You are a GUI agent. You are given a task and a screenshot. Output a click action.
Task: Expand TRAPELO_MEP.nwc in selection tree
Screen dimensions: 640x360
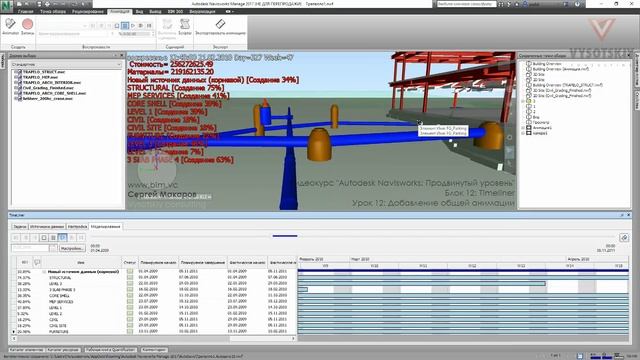click(x=16, y=77)
